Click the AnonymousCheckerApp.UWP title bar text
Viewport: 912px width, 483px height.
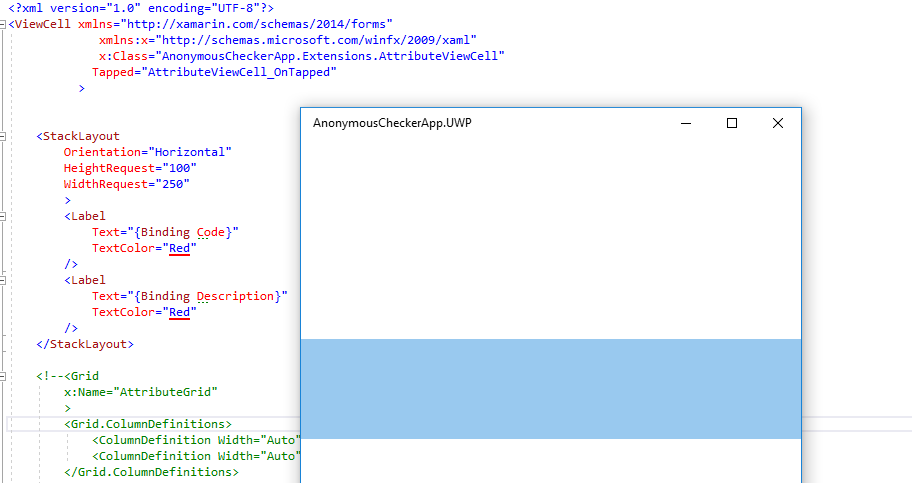coord(392,123)
